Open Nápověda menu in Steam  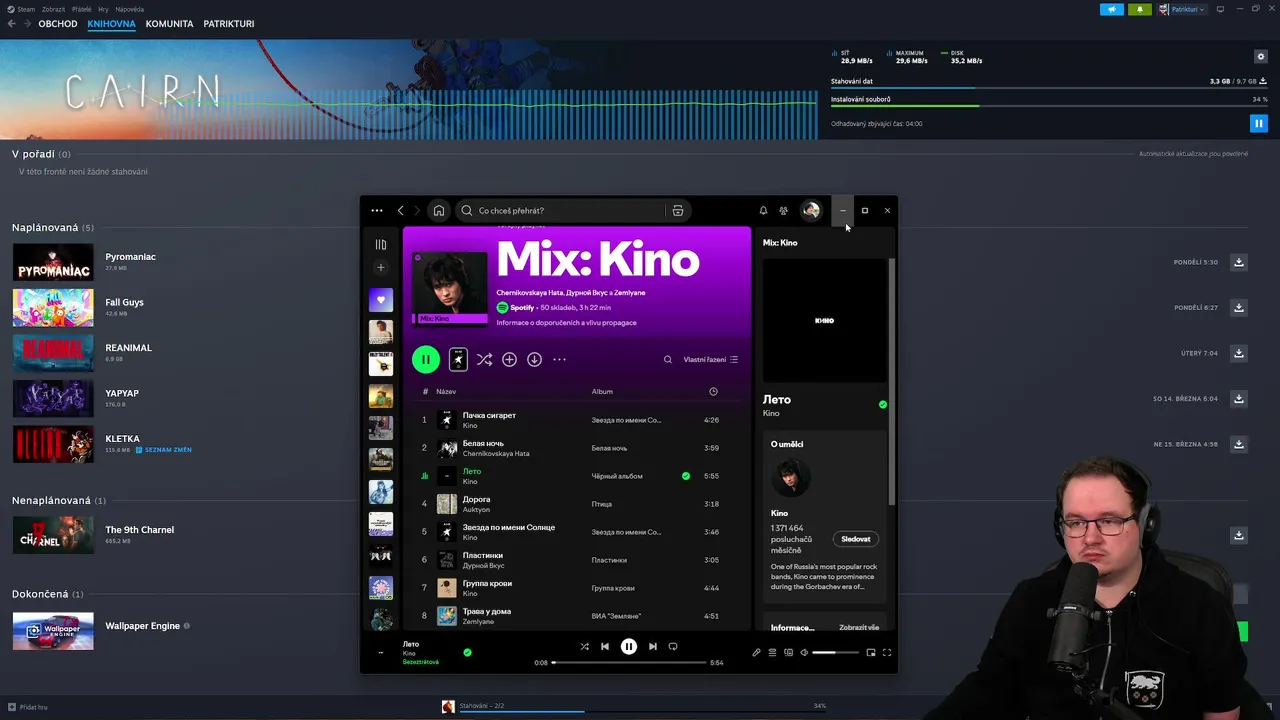coord(130,9)
